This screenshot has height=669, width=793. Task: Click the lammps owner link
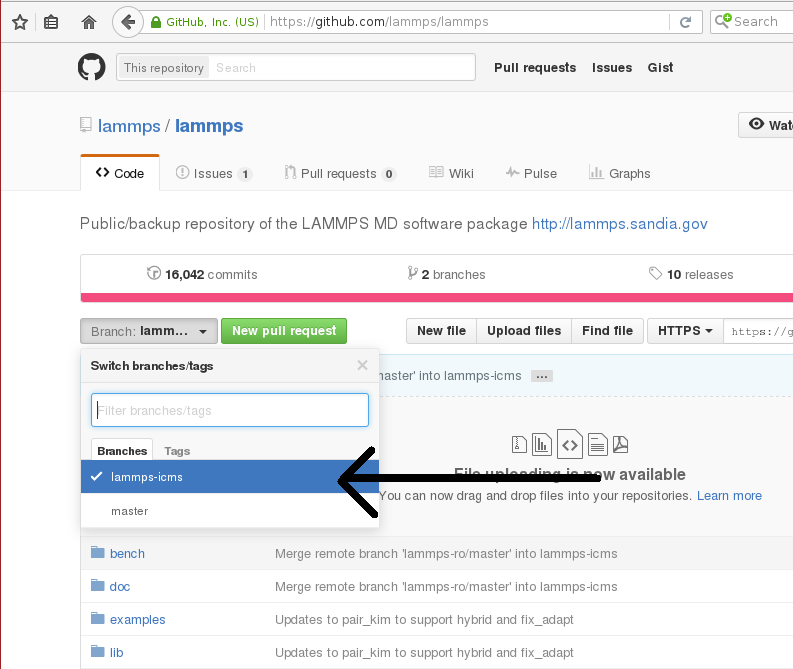(x=129, y=126)
